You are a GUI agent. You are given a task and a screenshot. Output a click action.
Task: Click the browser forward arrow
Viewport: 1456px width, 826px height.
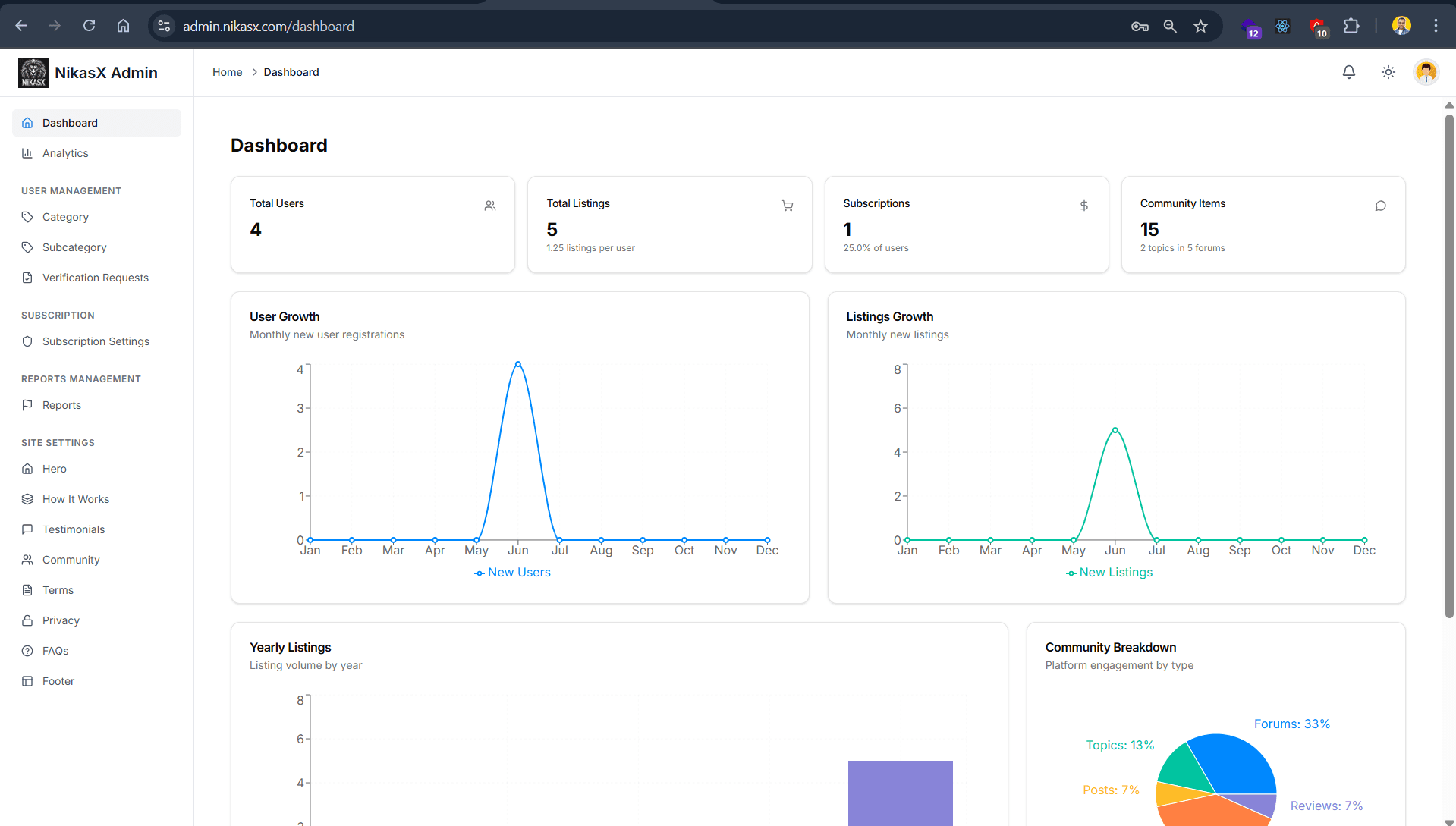[x=55, y=26]
